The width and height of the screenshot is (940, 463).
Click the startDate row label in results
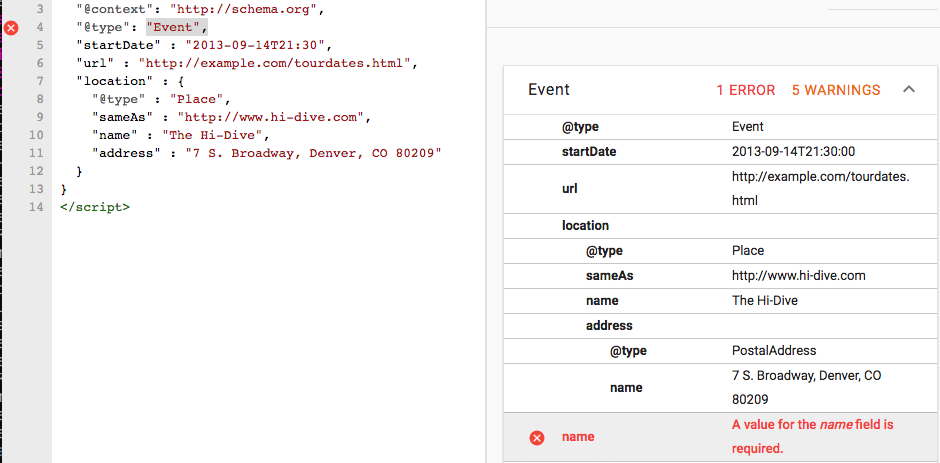(589, 152)
